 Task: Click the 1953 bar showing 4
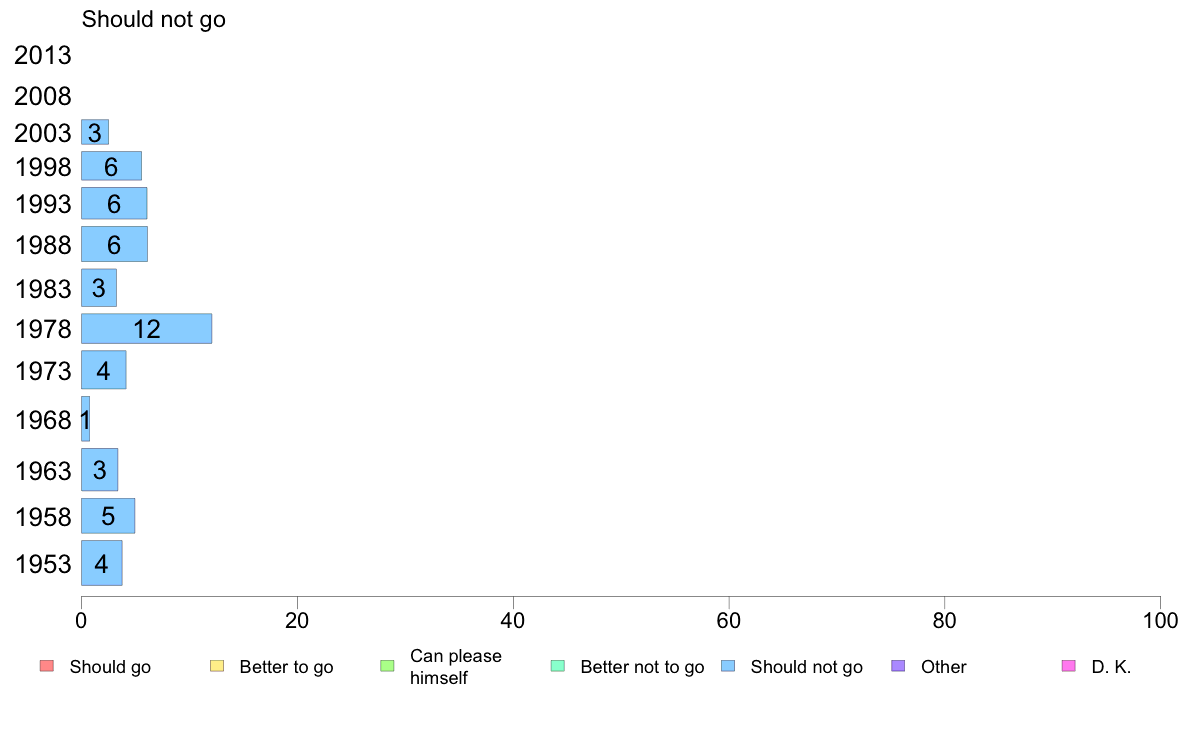(102, 563)
